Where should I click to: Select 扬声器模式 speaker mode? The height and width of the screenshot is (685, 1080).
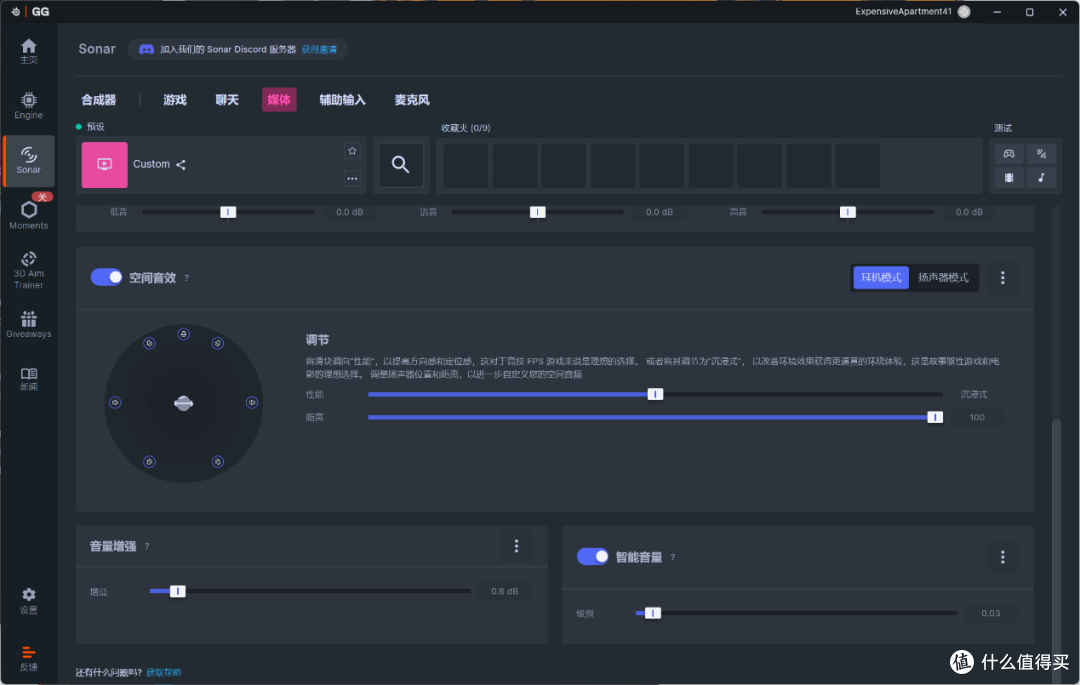(943, 277)
